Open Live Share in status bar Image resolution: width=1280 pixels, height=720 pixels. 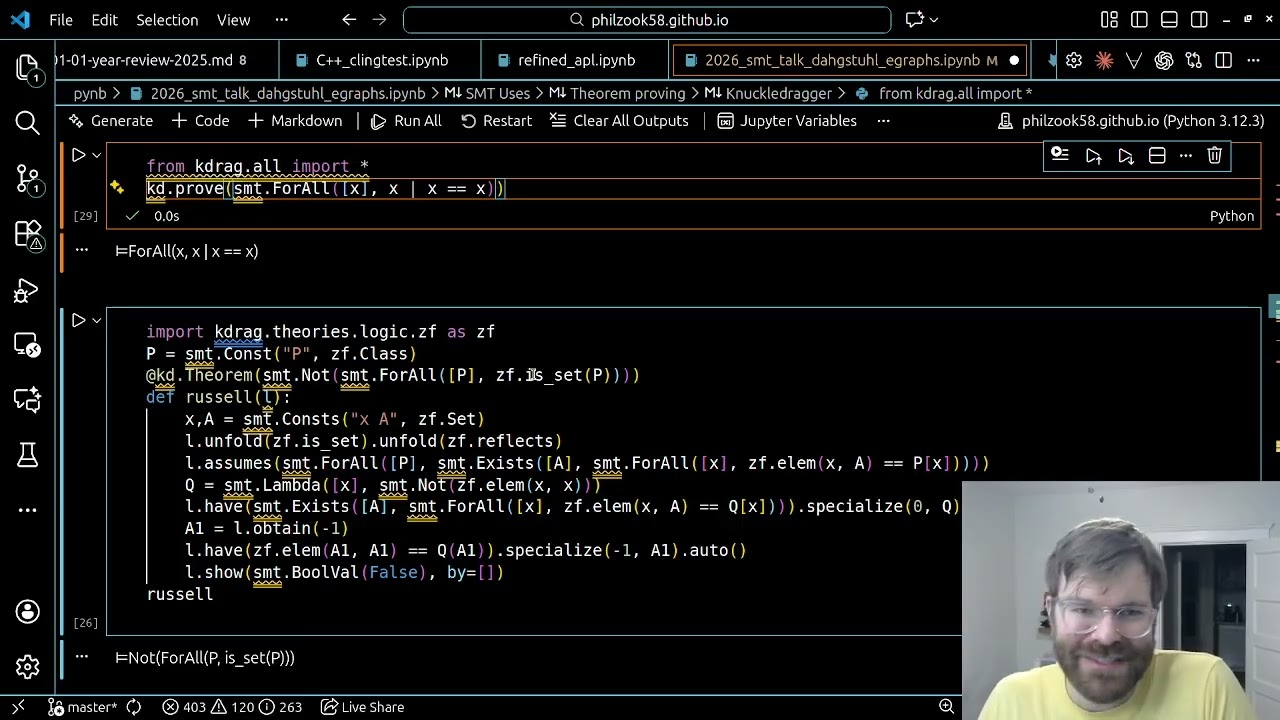point(362,707)
